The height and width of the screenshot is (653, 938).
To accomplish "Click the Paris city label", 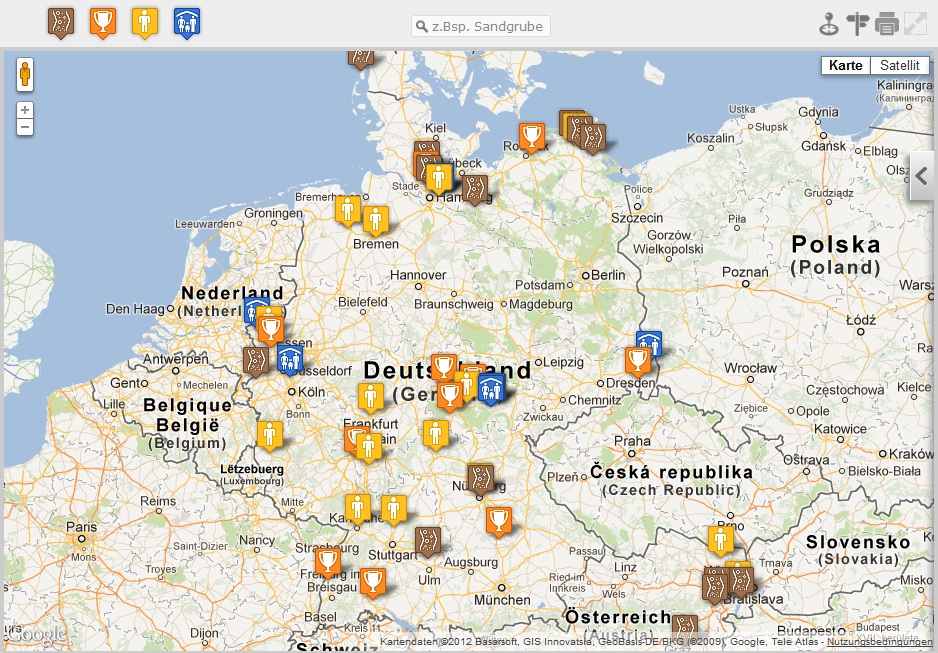I will pos(81,527).
